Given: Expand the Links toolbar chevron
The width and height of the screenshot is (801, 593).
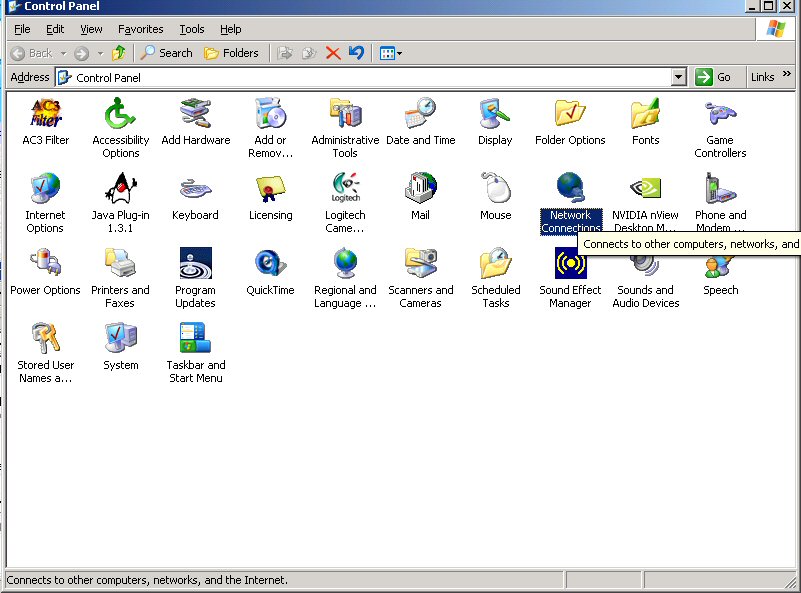Looking at the screenshot, I should click(x=787, y=74).
